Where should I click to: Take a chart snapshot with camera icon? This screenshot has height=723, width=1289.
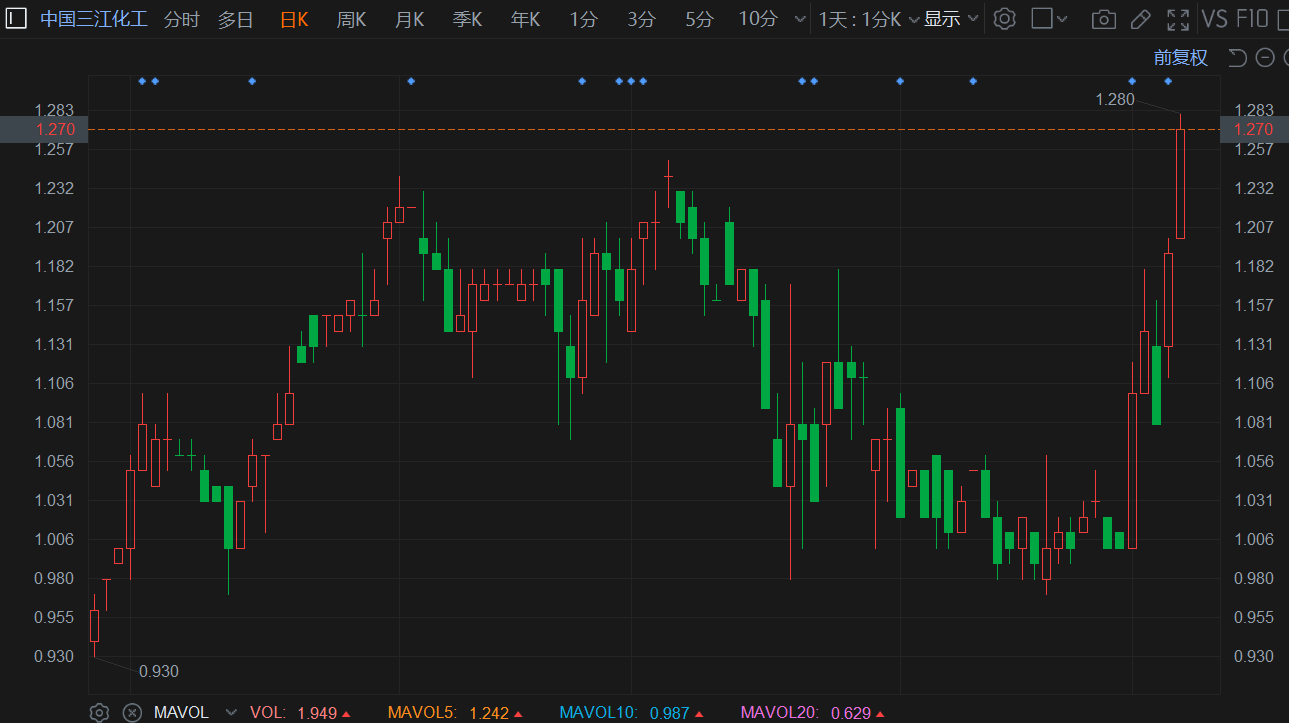1103,19
